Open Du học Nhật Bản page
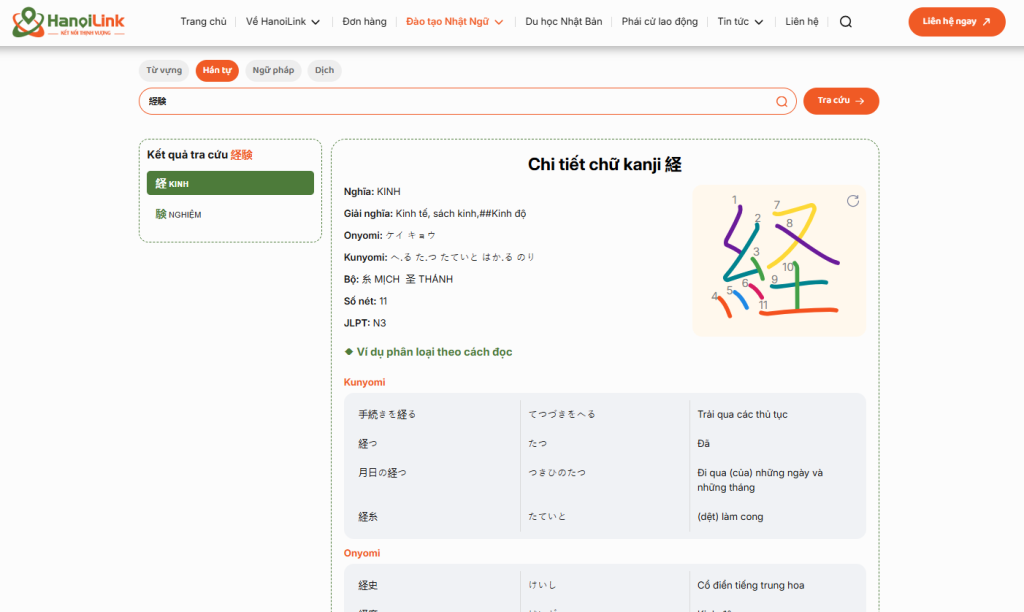 point(564,22)
